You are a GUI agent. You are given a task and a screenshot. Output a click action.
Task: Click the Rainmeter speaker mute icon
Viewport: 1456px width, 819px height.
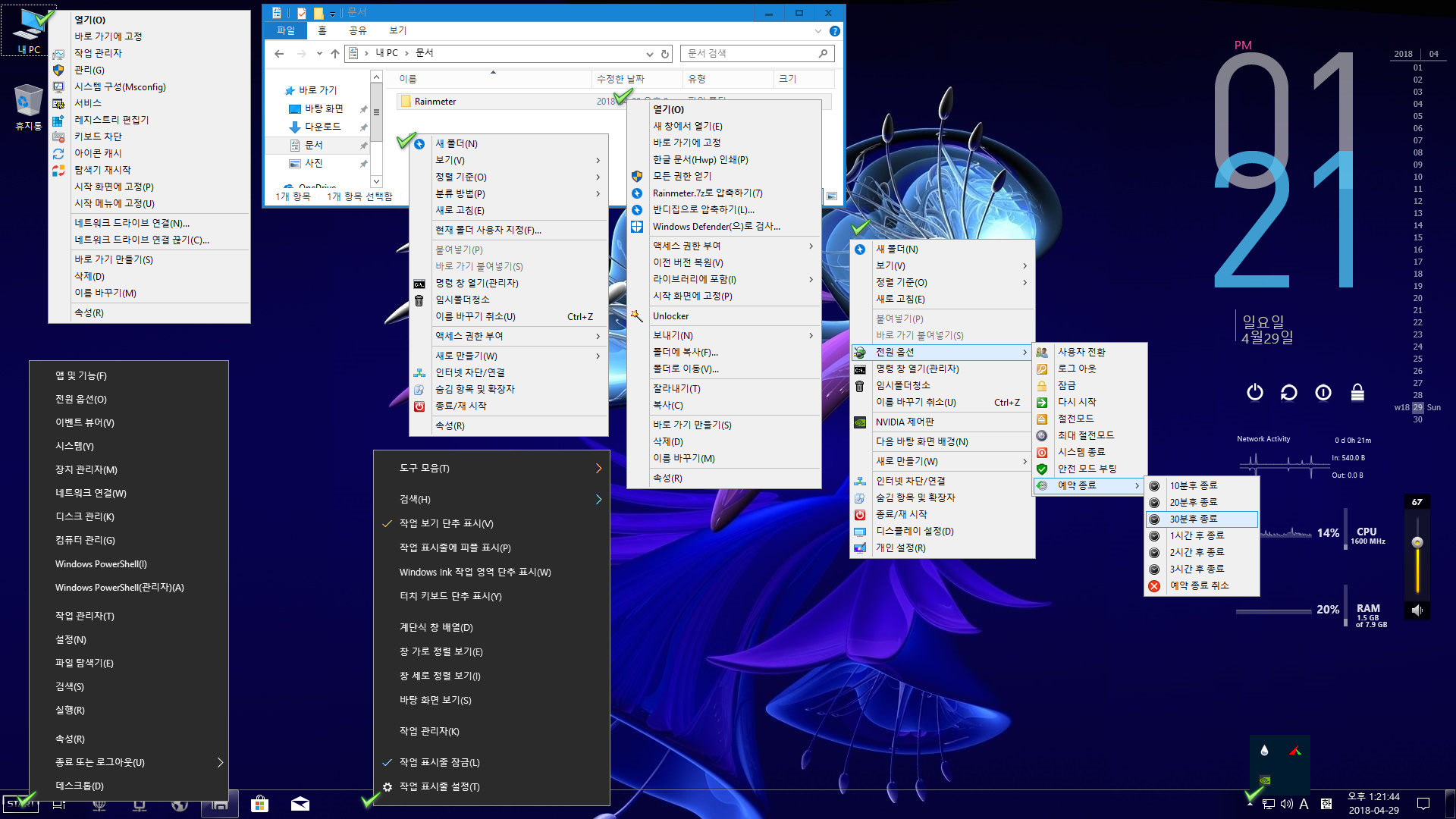click(1417, 610)
